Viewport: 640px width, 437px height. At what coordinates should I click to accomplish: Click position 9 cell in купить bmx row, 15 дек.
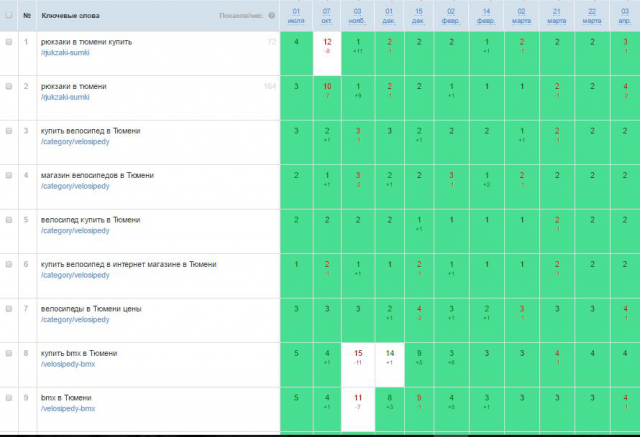419,365
